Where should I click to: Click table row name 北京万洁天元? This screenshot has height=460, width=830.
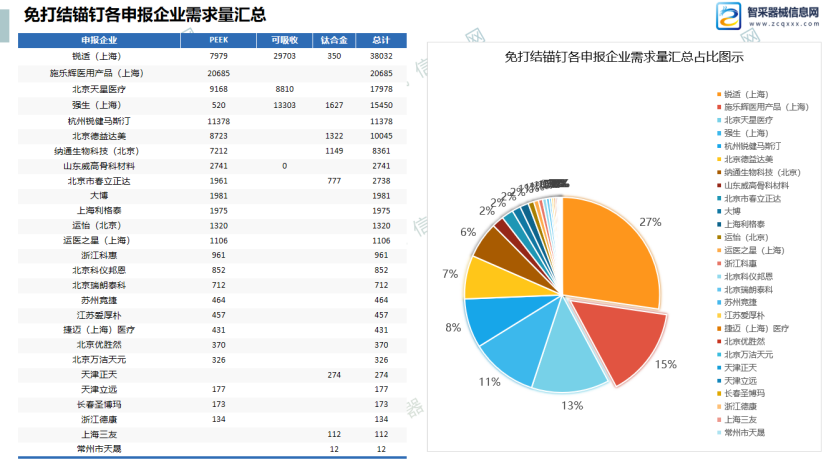[99, 360]
